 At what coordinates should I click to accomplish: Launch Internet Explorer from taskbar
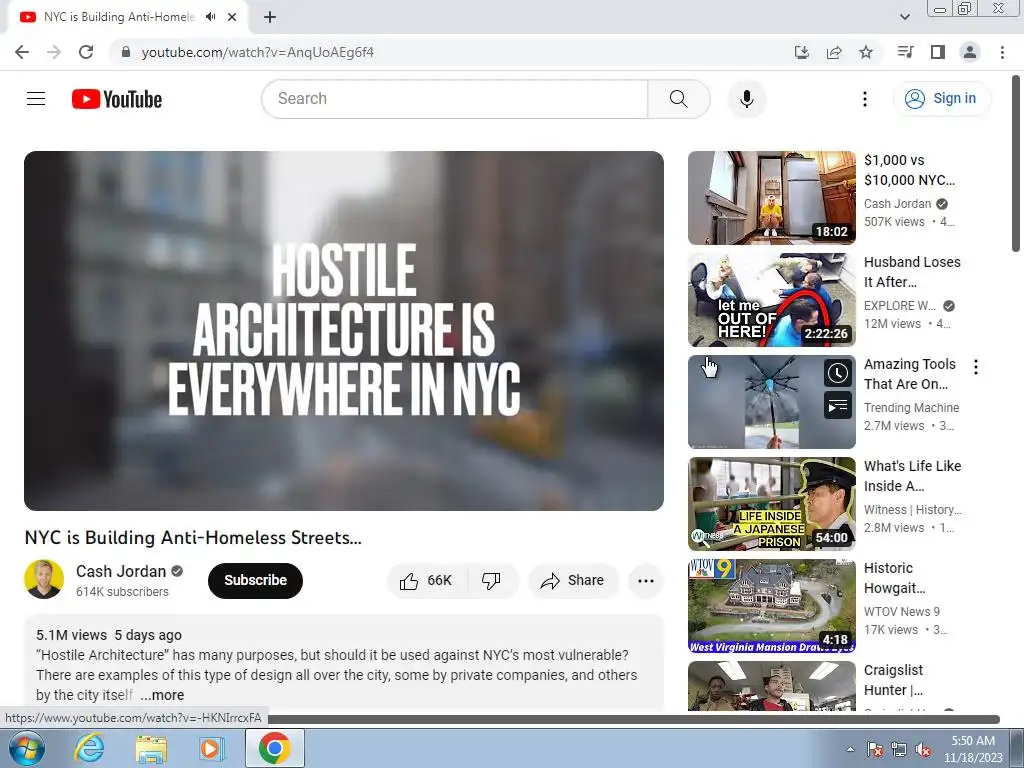click(88, 748)
